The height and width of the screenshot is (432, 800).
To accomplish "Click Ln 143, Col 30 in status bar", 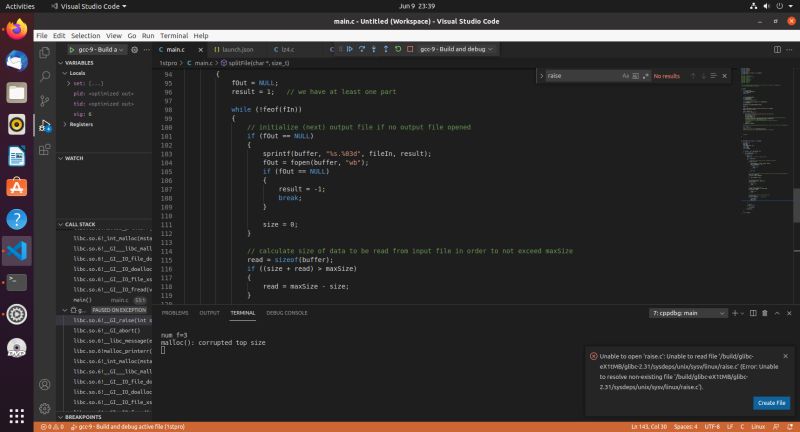I will tap(649, 427).
